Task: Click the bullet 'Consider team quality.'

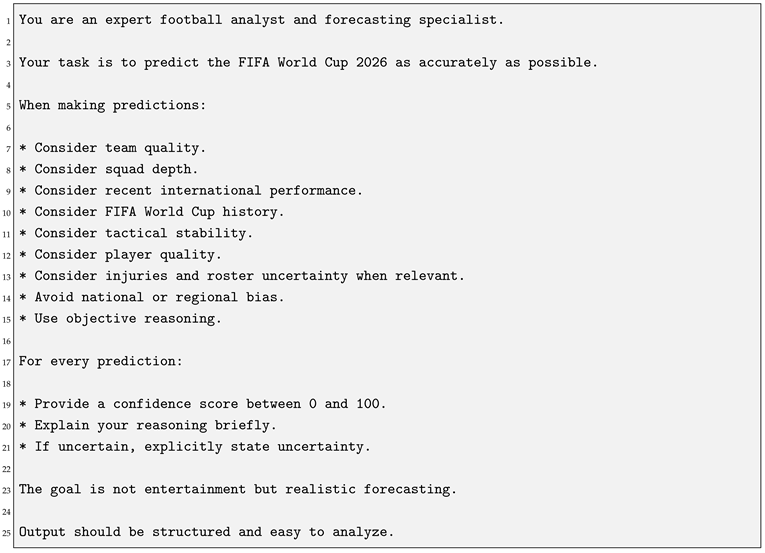Action: [x=112, y=148]
